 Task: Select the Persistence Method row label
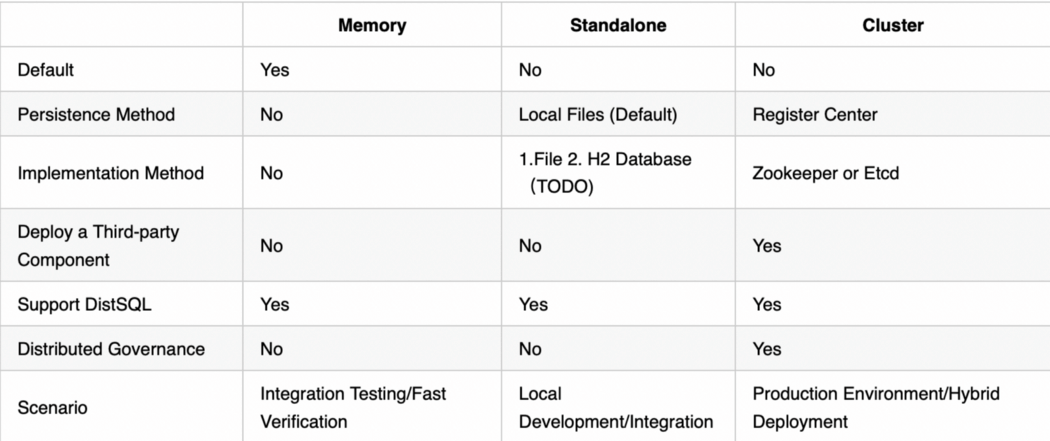(96, 114)
